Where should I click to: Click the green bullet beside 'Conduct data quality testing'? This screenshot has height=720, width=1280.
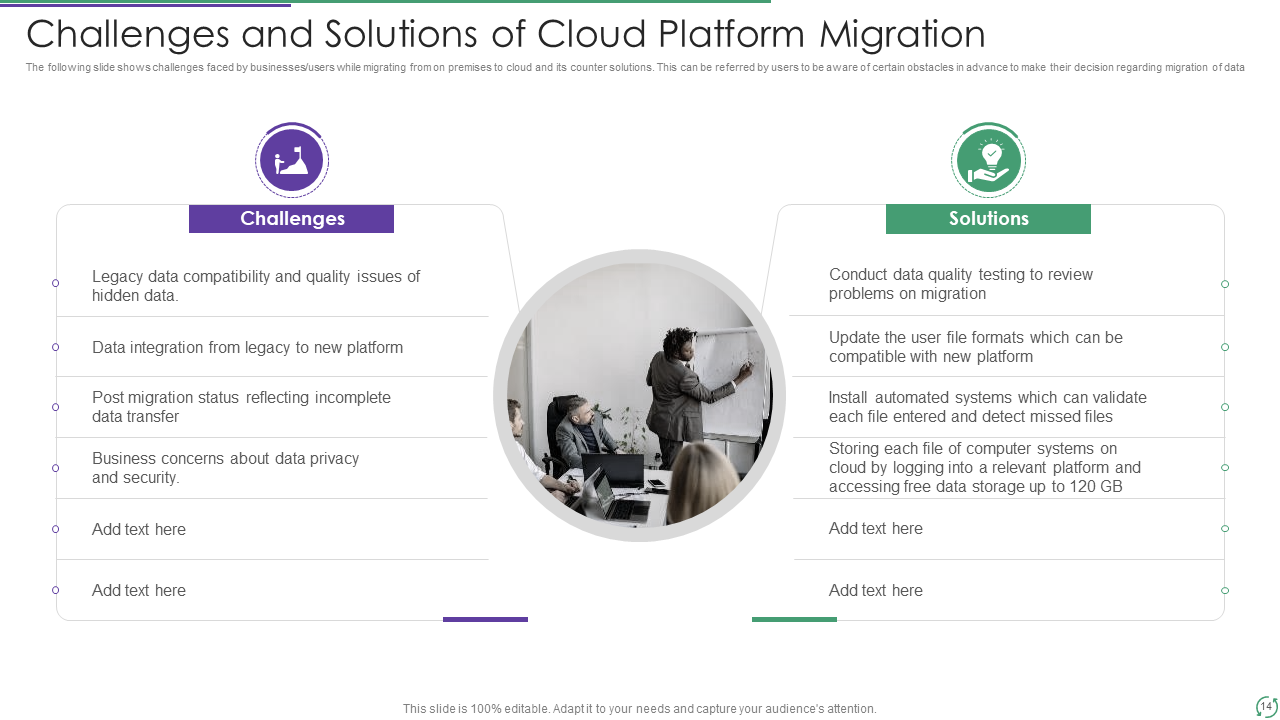pyautogui.click(x=1225, y=284)
